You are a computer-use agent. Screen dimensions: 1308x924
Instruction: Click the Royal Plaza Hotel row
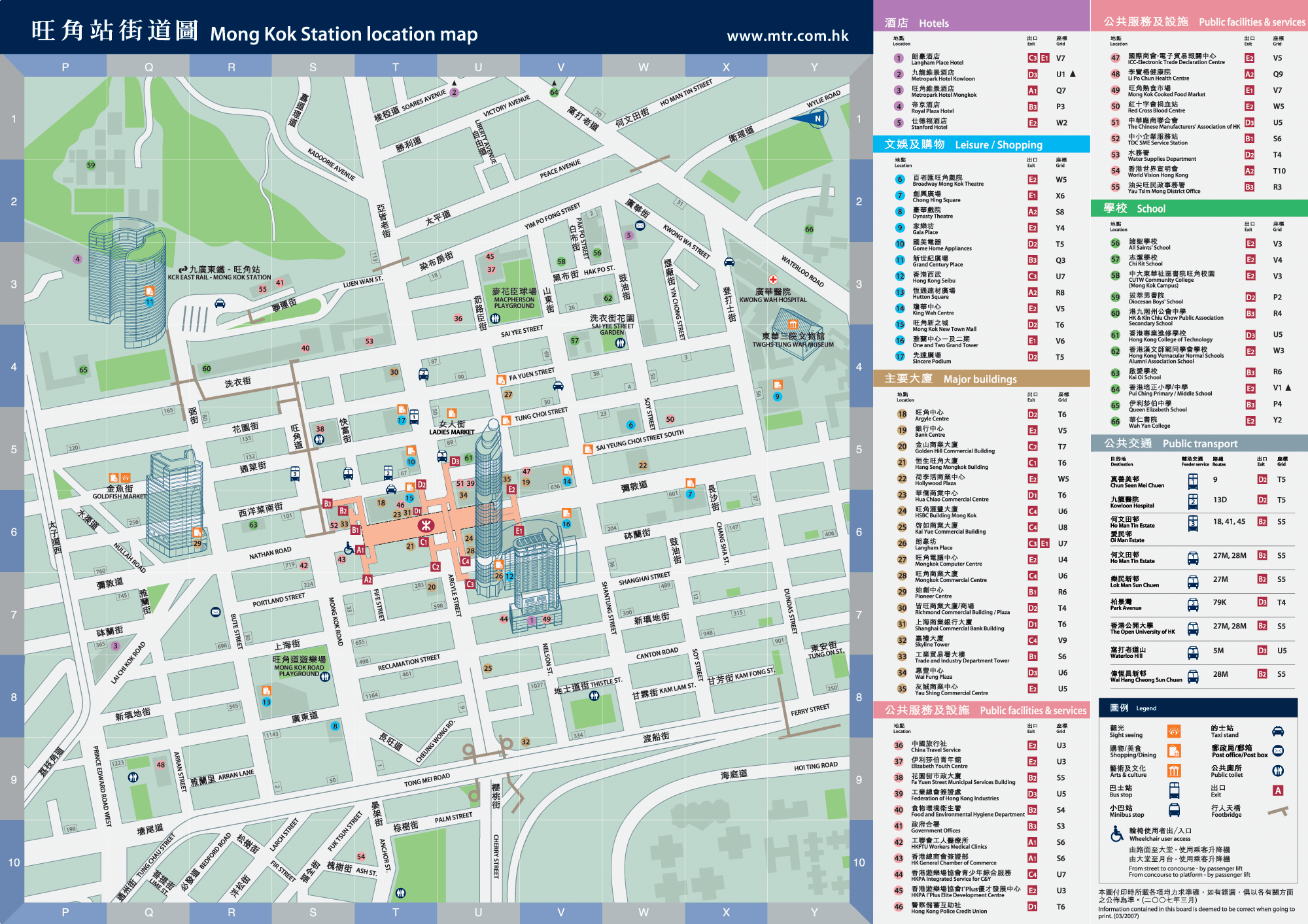pos(982,107)
